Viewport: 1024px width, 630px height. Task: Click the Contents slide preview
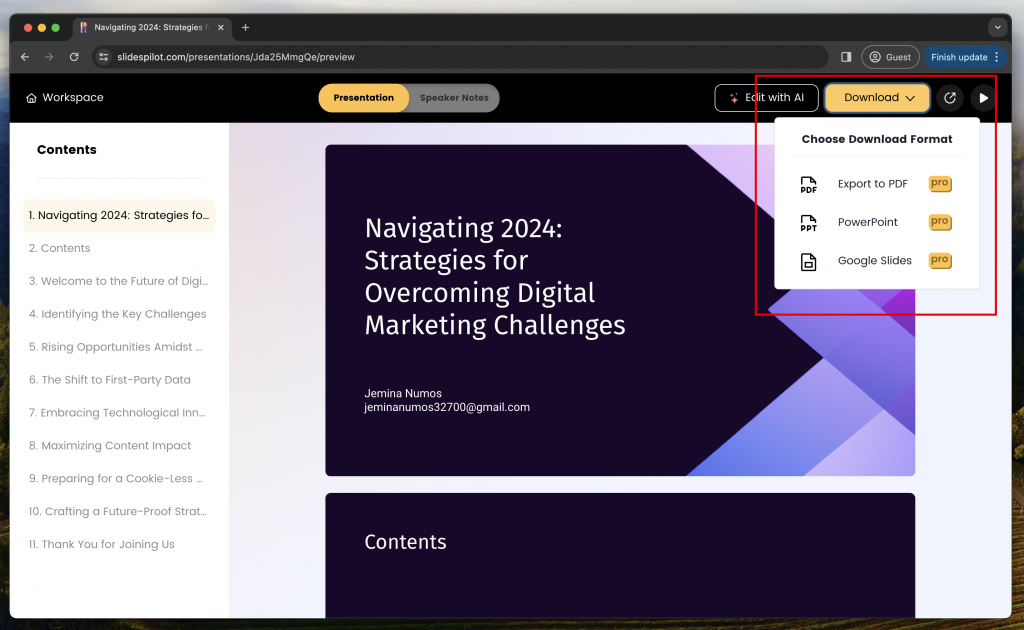[x=620, y=556]
